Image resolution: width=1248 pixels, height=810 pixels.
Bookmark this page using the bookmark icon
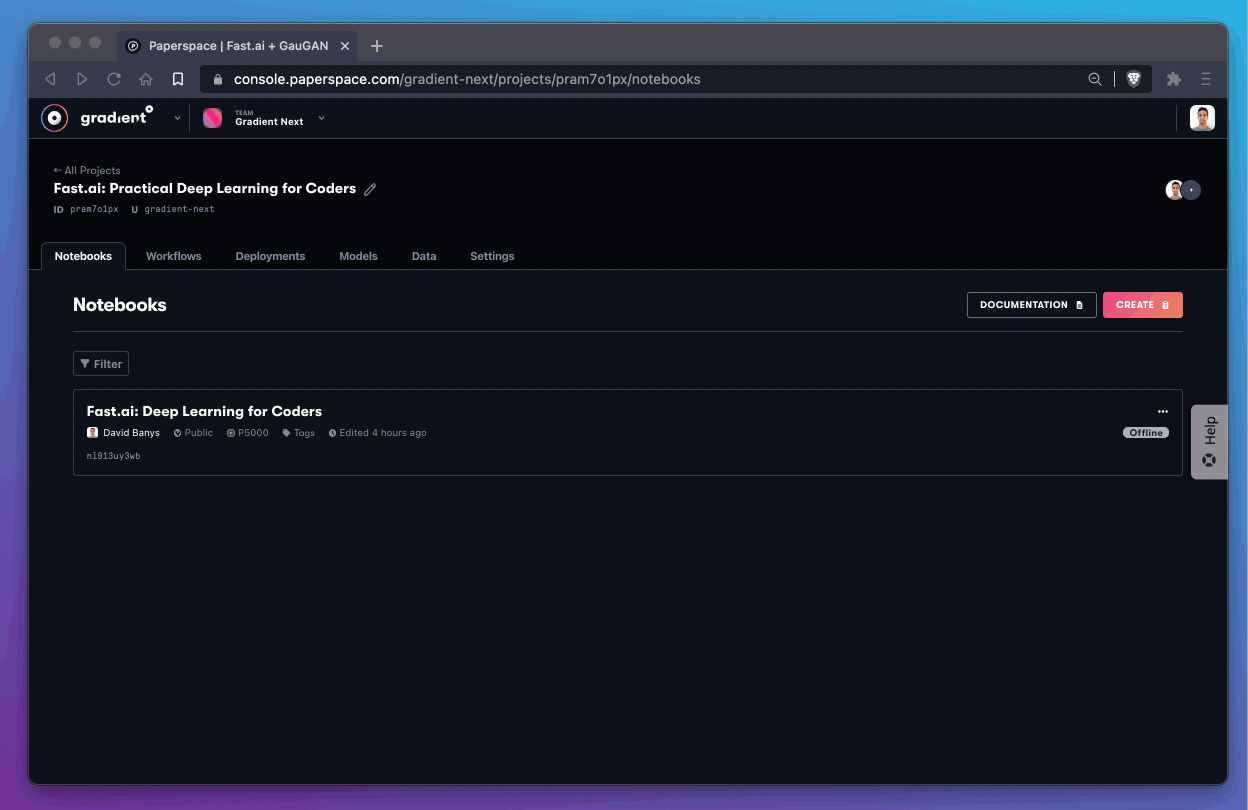[178, 79]
